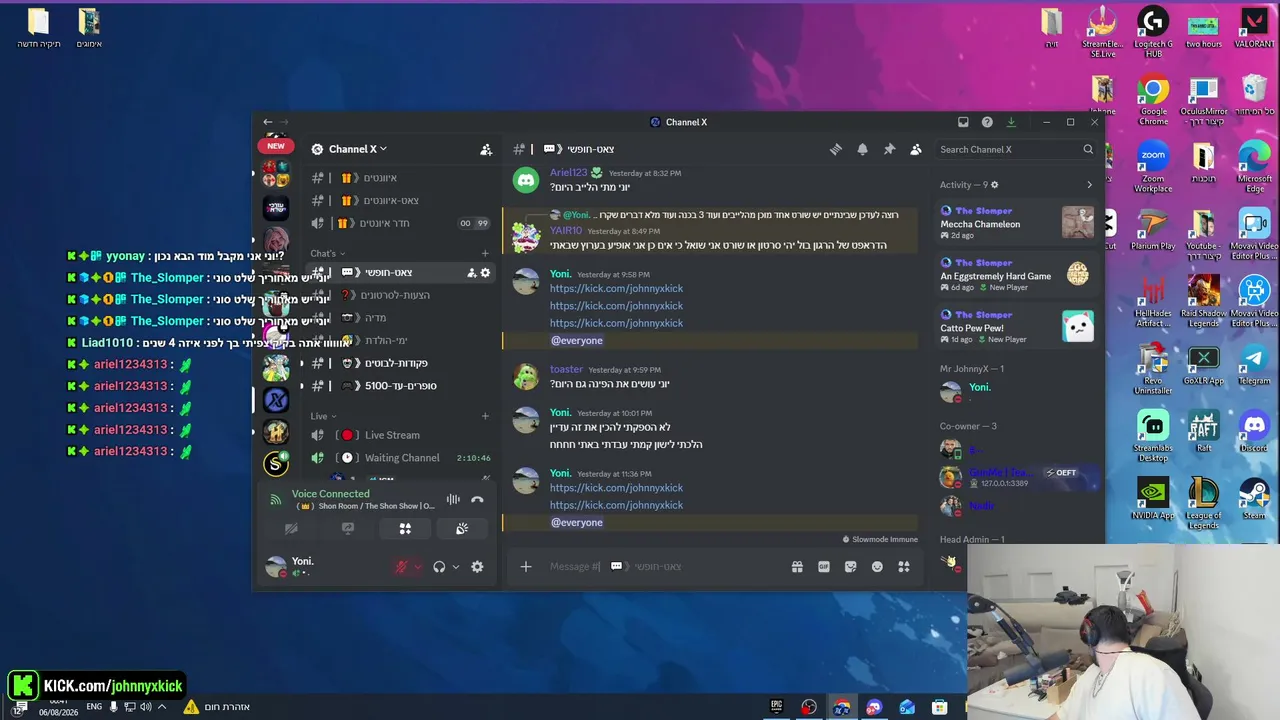Click the search magnifier icon

click(1088, 149)
